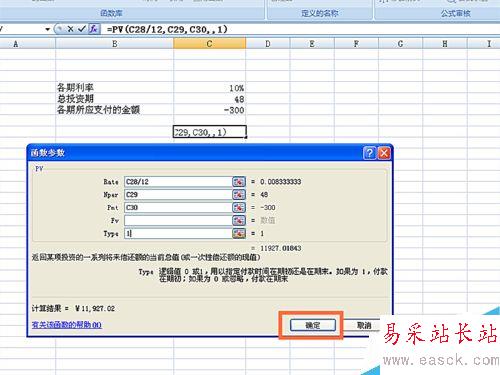Click the Type collapse-dialog range icon
Viewport: 500px width, 375px height.
coord(239,233)
